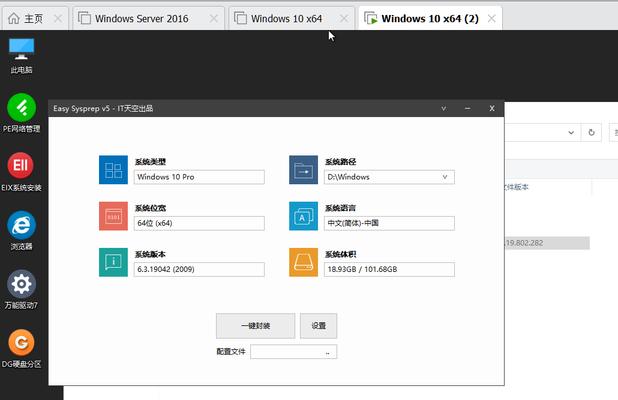Open Easy Sysprep title bar dropdown arrow

[444, 108]
